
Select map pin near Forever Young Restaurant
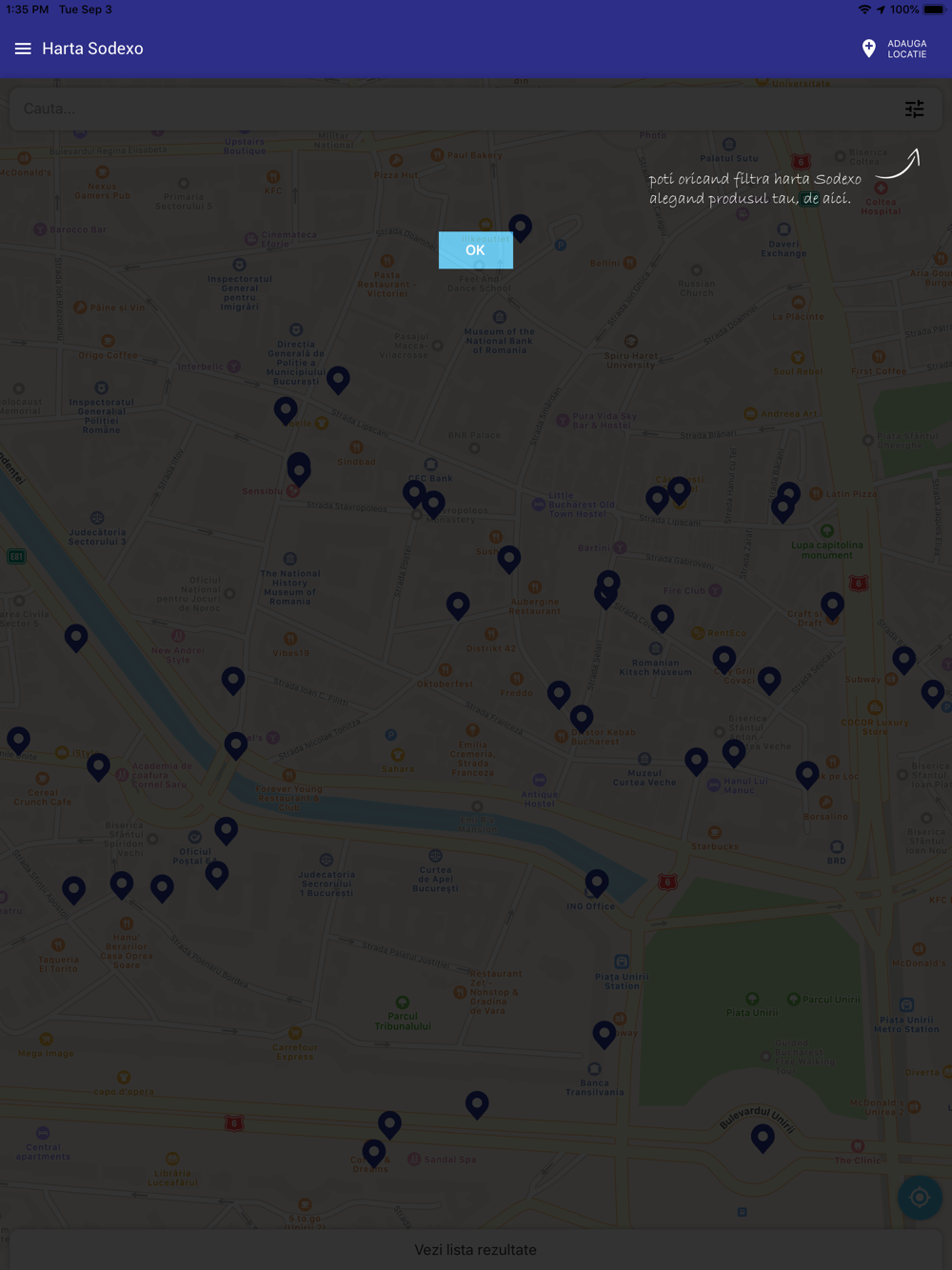(236, 745)
